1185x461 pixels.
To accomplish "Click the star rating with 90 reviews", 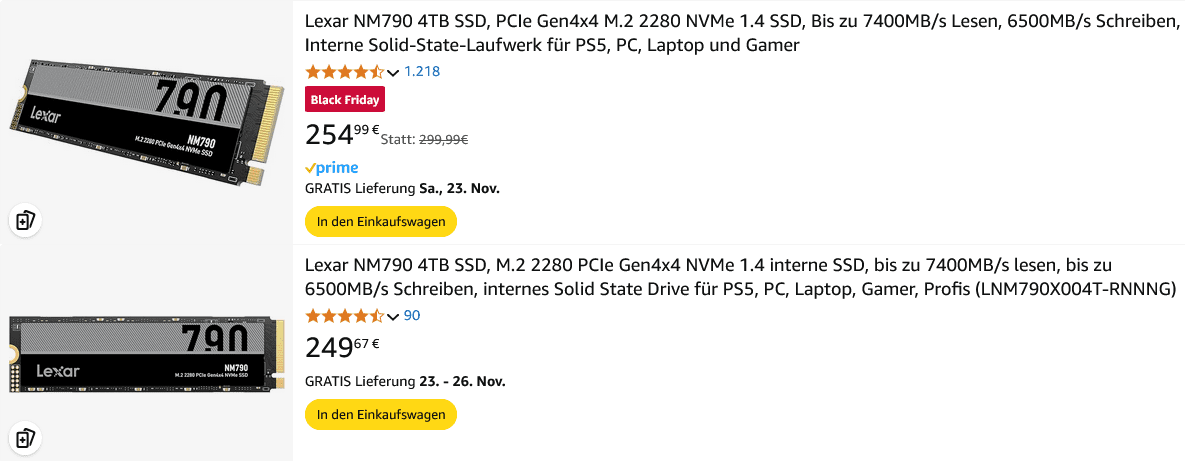I will pyautogui.click(x=344, y=316).
